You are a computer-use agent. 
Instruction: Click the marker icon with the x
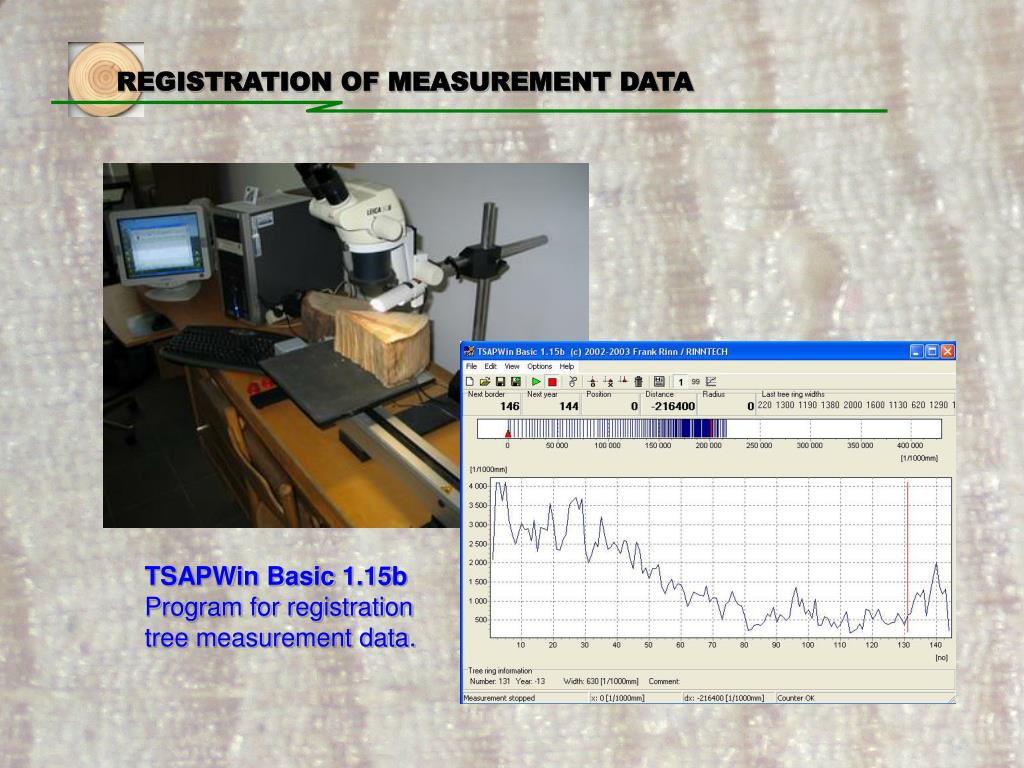pos(608,381)
